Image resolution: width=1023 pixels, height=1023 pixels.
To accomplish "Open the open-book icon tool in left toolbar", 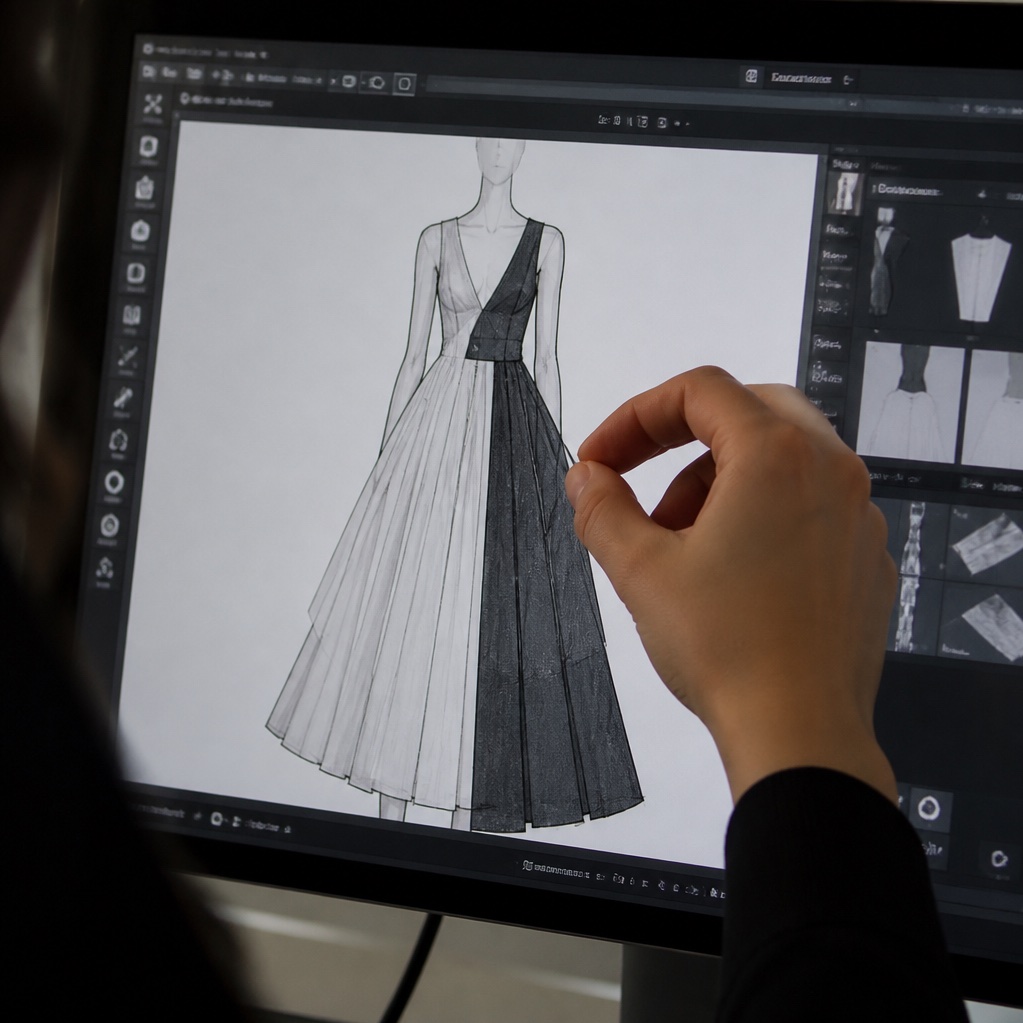I will pyautogui.click(x=132, y=315).
